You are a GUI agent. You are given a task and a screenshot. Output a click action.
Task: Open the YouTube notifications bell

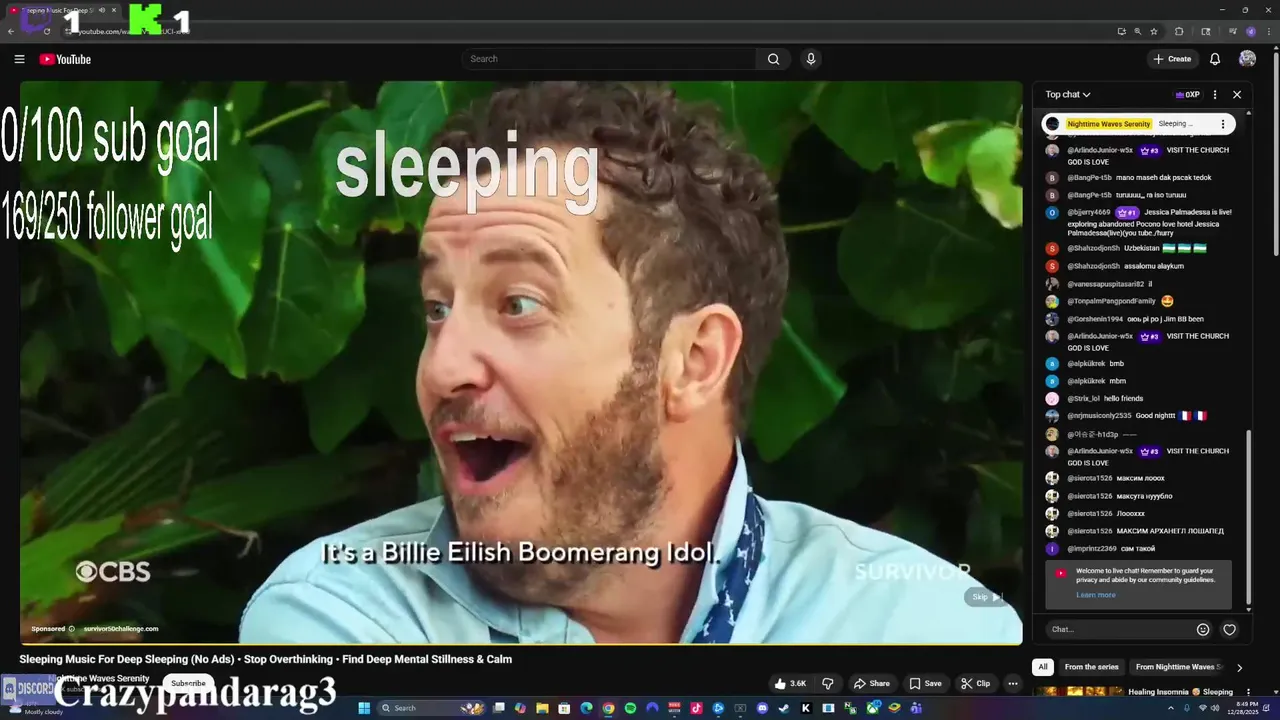pyautogui.click(x=1215, y=59)
